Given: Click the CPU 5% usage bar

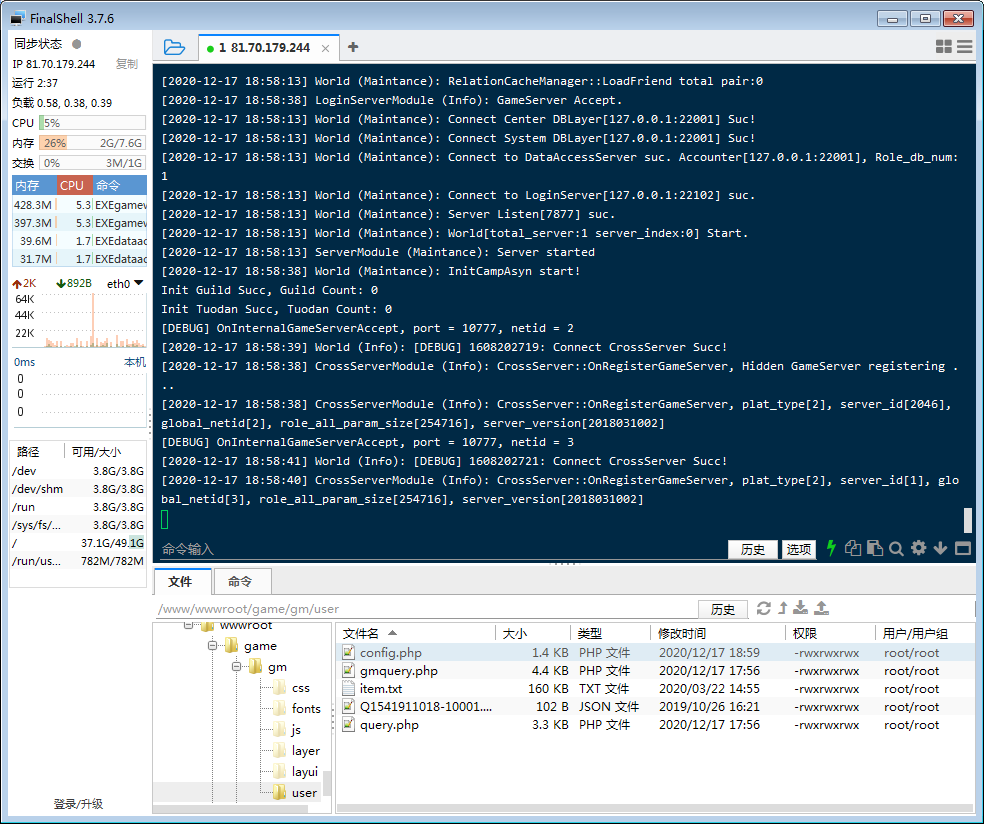Looking at the screenshot, I should click(92, 122).
